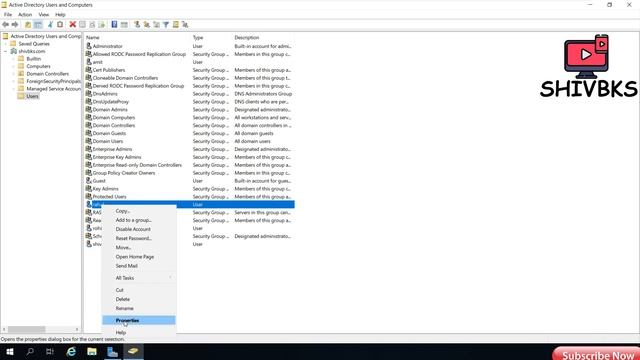Screen dimensions: 640x360
Task: Open Server Manager from the taskbar
Action: pyautogui.click(x=112, y=351)
